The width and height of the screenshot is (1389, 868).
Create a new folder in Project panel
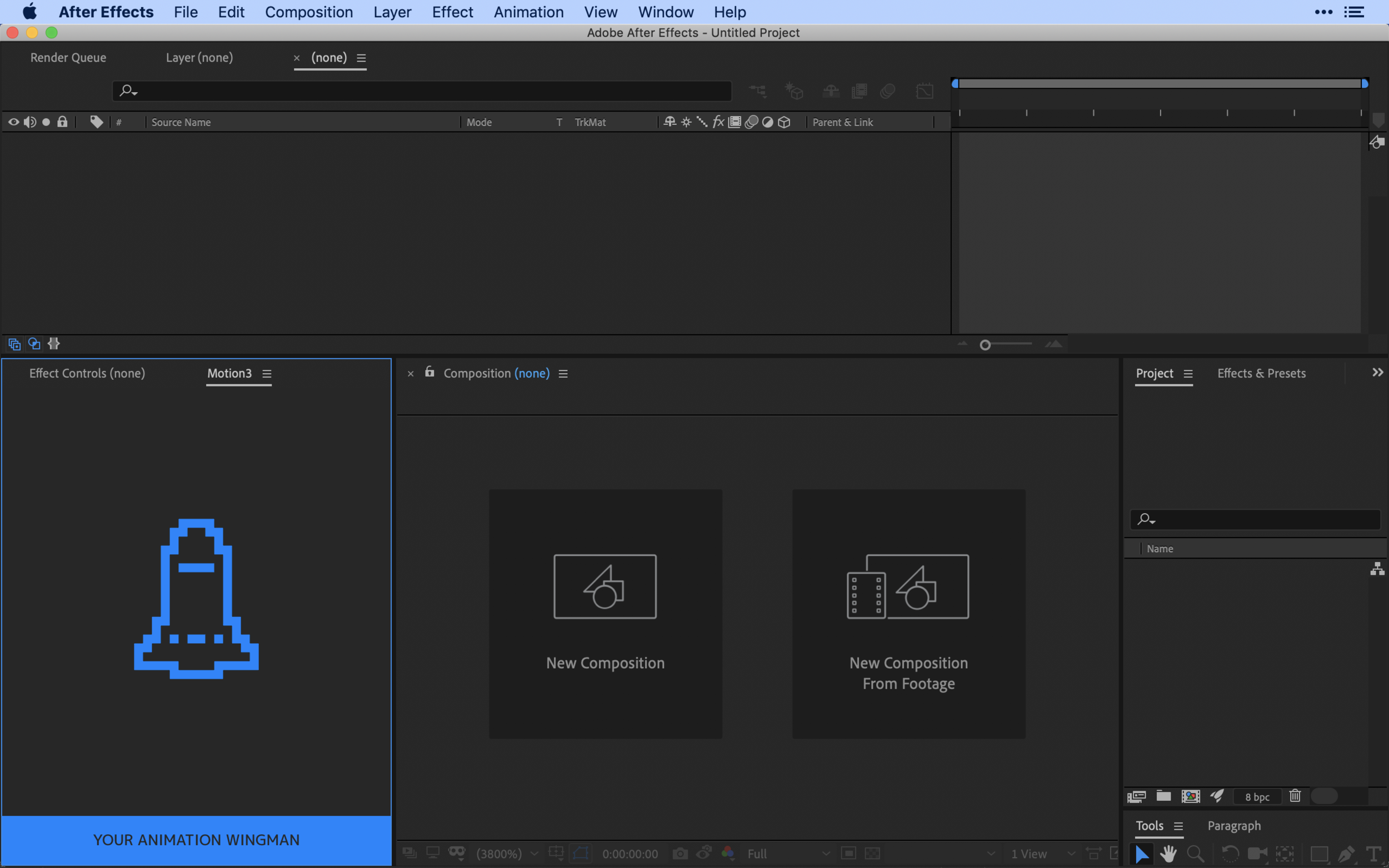1164,796
